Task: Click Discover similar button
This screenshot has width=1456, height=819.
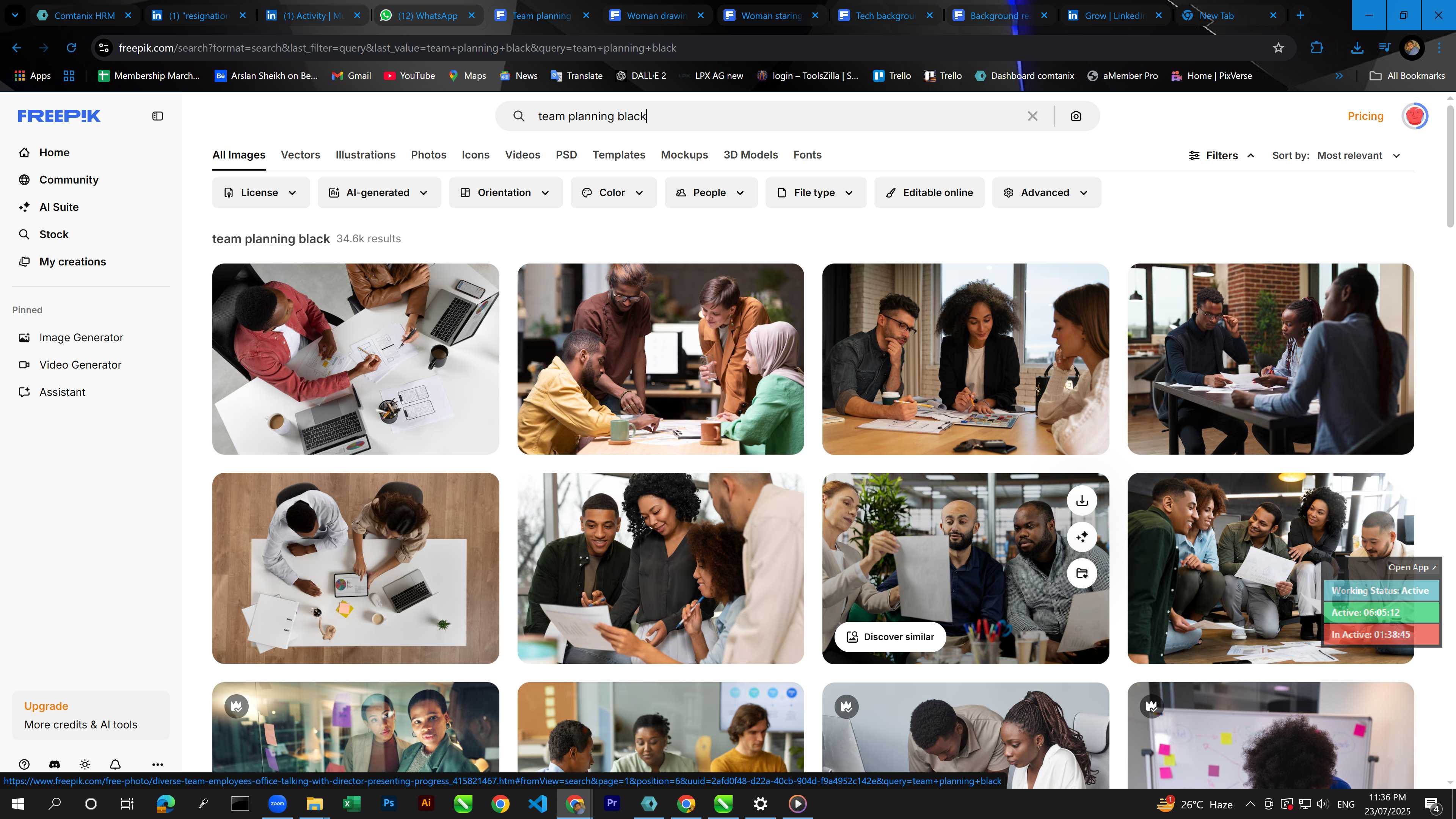Action: pyautogui.click(x=890, y=637)
